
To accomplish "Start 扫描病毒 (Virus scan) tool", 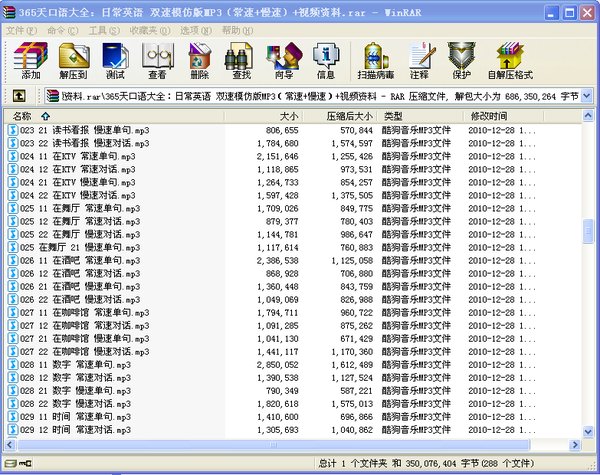I will click(x=376, y=60).
